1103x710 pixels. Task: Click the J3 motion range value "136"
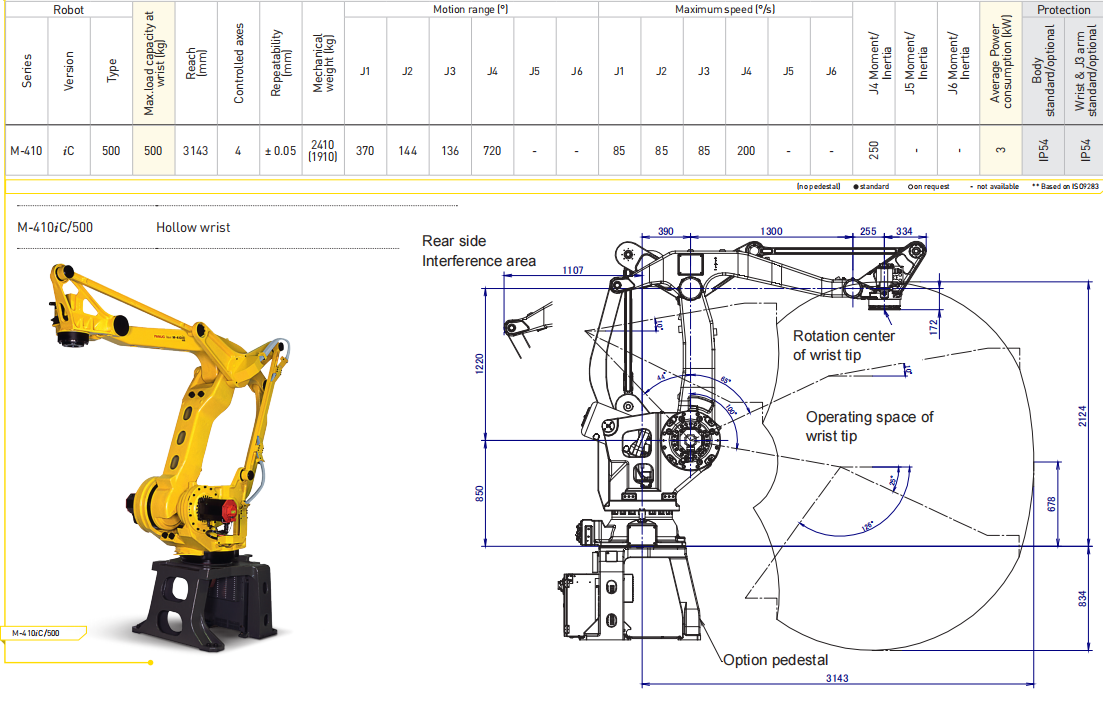(x=450, y=151)
